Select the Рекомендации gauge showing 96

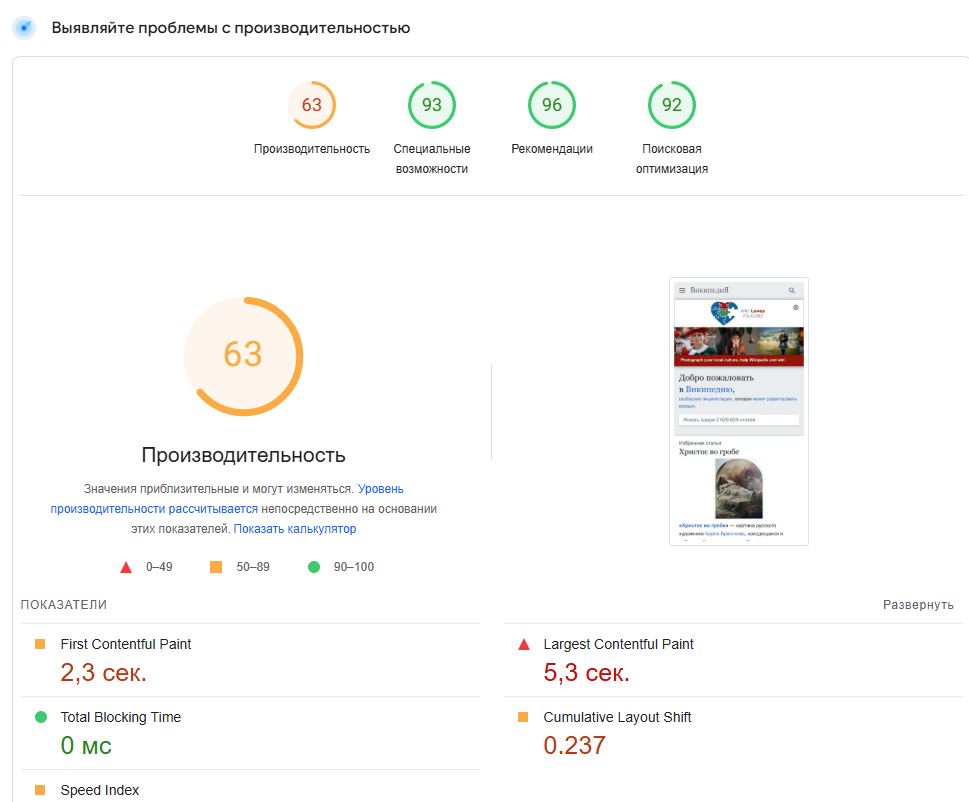click(x=551, y=104)
